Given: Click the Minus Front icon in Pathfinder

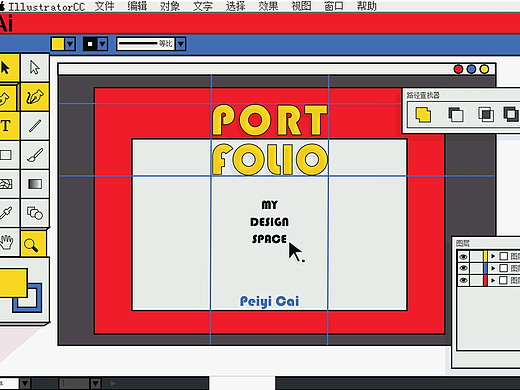Looking at the screenshot, I should [455, 115].
